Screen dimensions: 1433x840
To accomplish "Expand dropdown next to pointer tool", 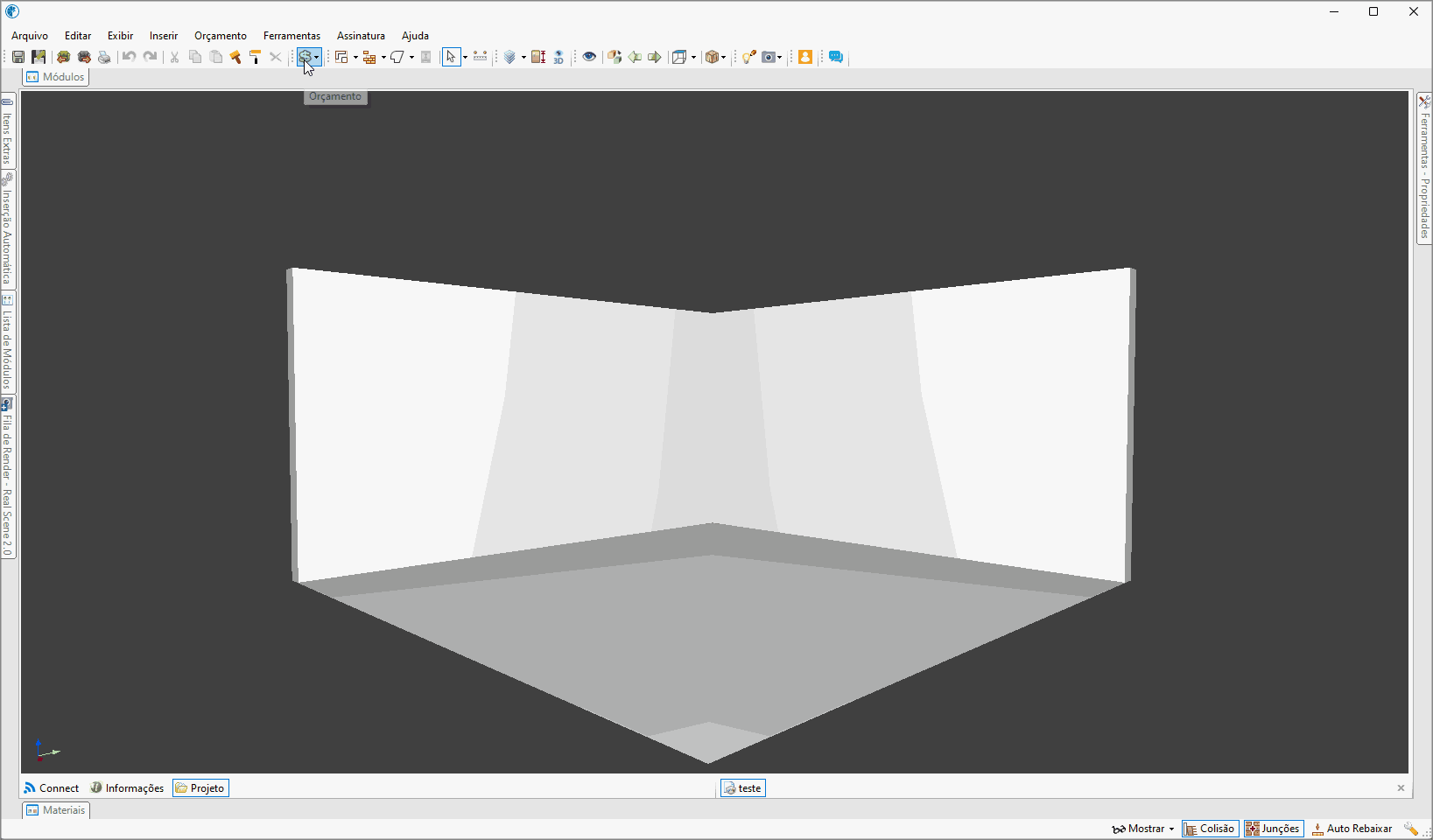I will [465, 58].
